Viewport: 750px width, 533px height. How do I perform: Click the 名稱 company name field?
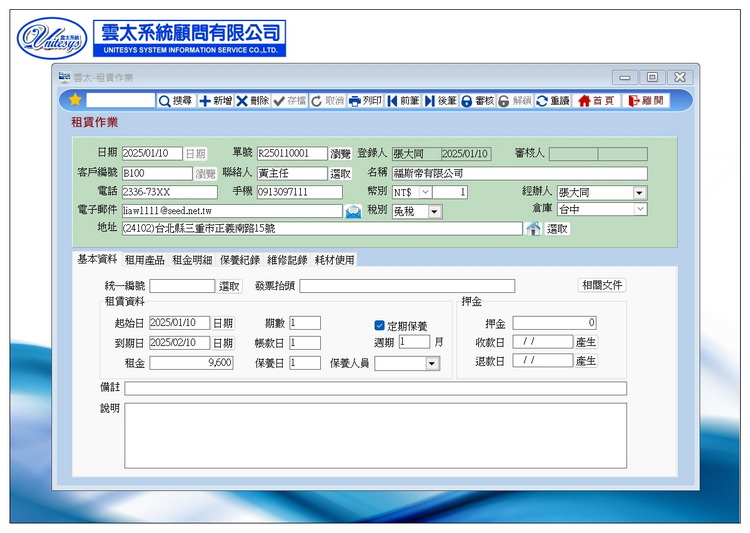coord(520,173)
